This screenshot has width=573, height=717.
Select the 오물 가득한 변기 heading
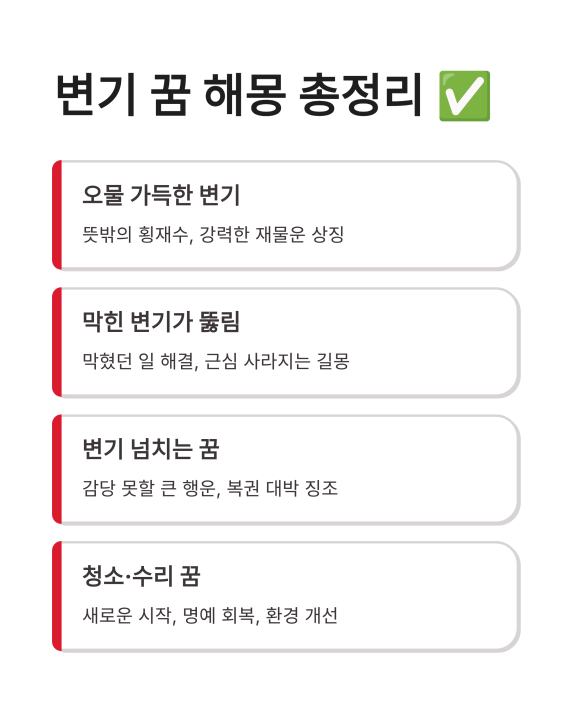pyautogui.click(x=161, y=195)
